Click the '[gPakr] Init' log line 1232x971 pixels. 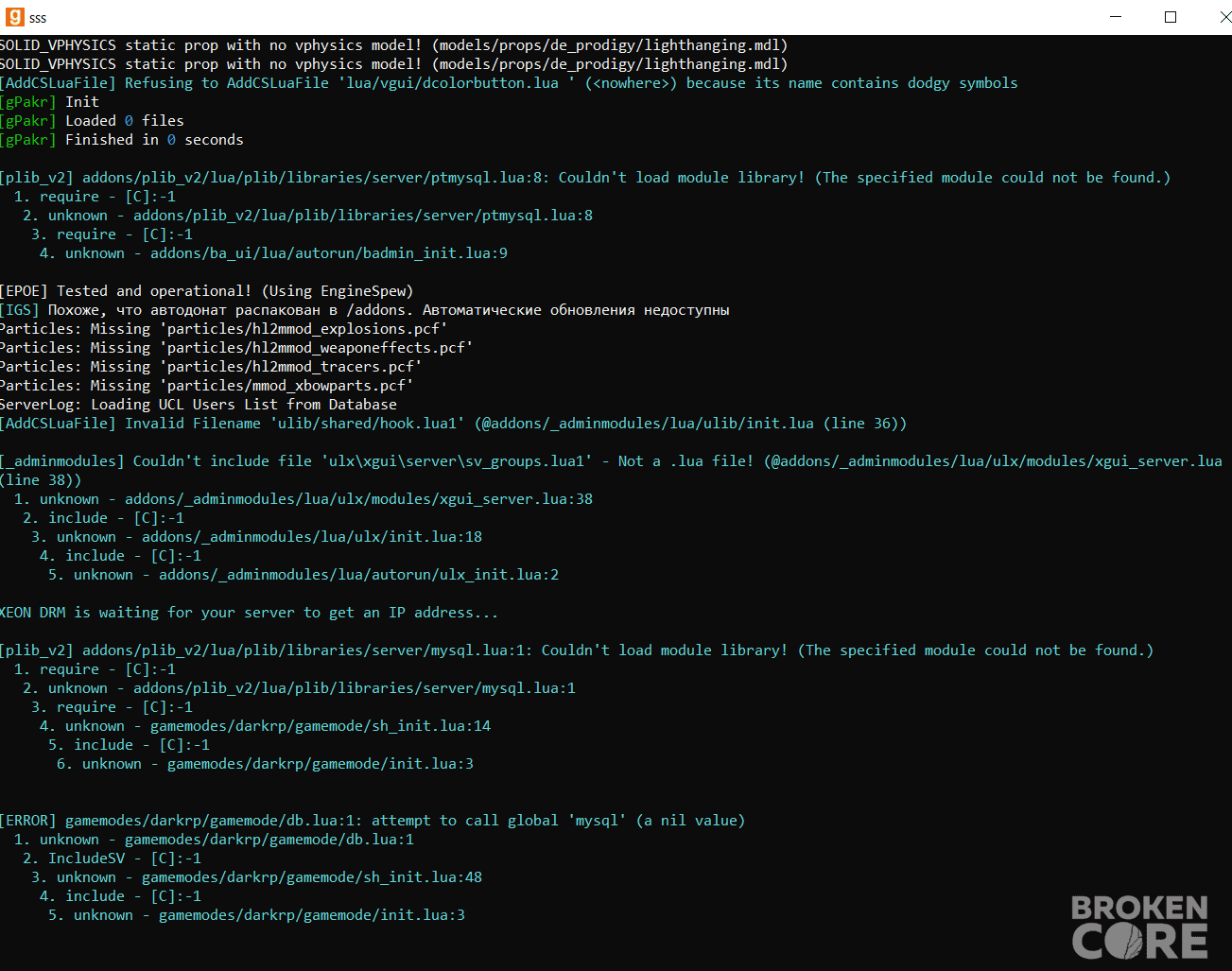click(x=49, y=102)
